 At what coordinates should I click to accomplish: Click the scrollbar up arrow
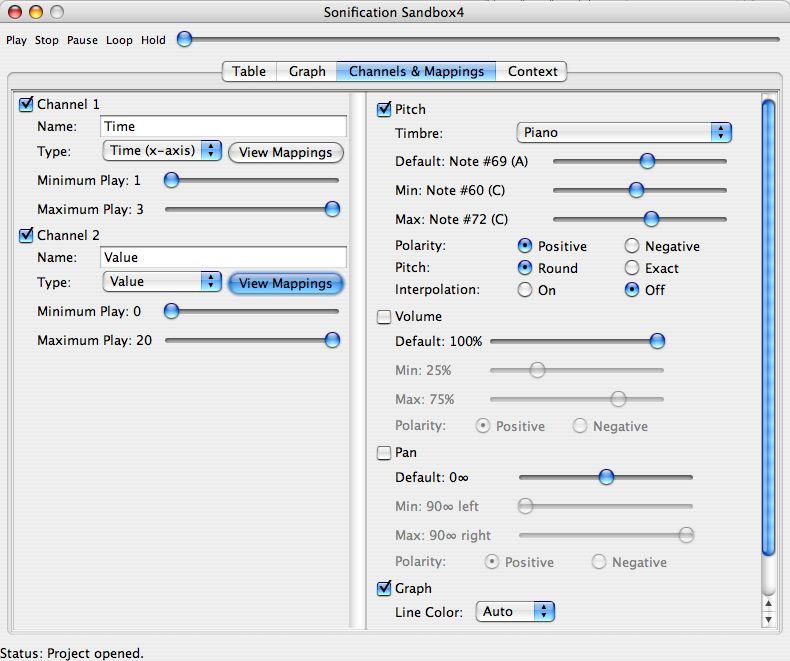coord(768,603)
